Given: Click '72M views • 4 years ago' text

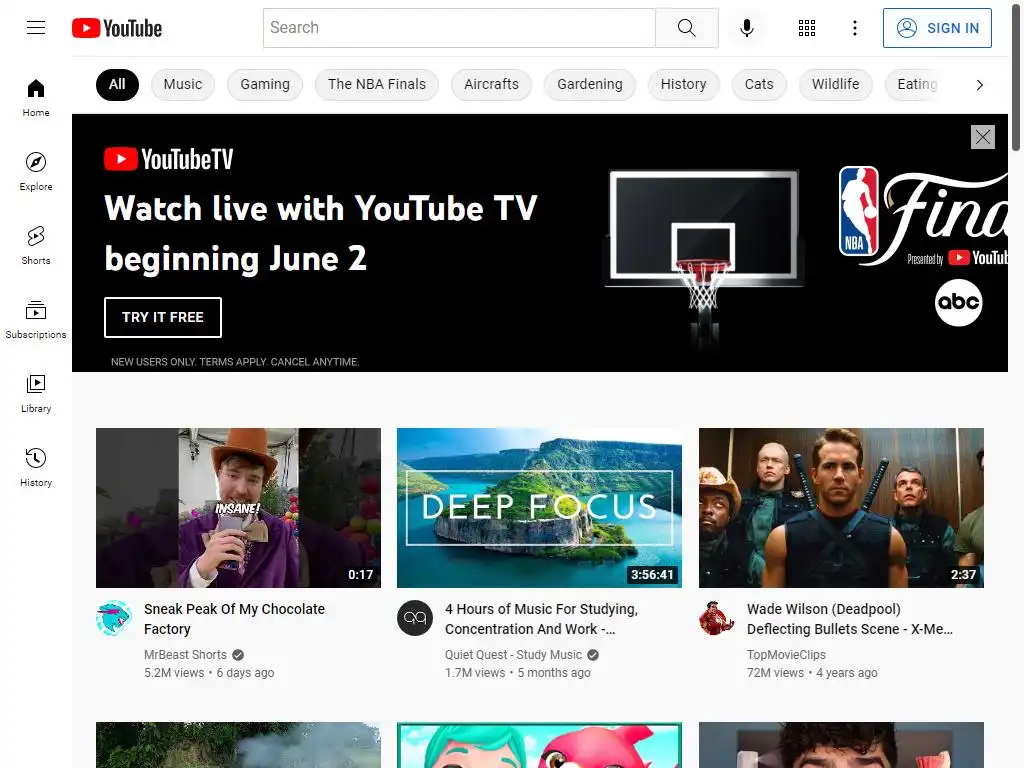Looking at the screenshot, I should 812,673.
